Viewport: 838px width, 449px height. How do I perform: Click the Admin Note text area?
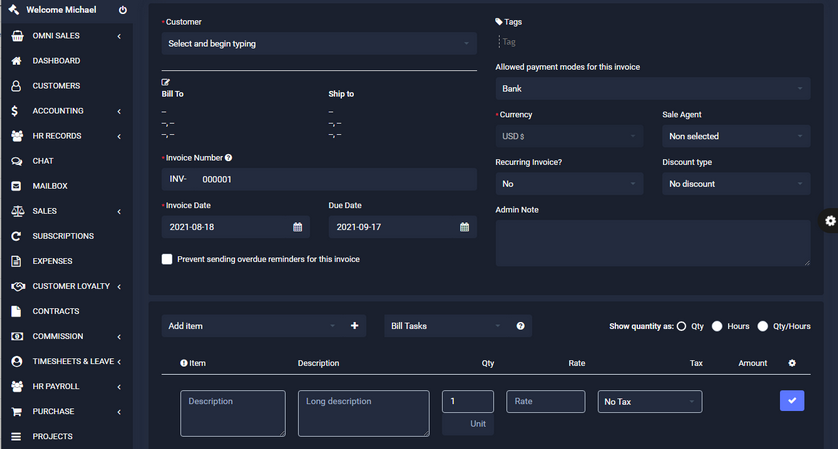pos(652,243)
